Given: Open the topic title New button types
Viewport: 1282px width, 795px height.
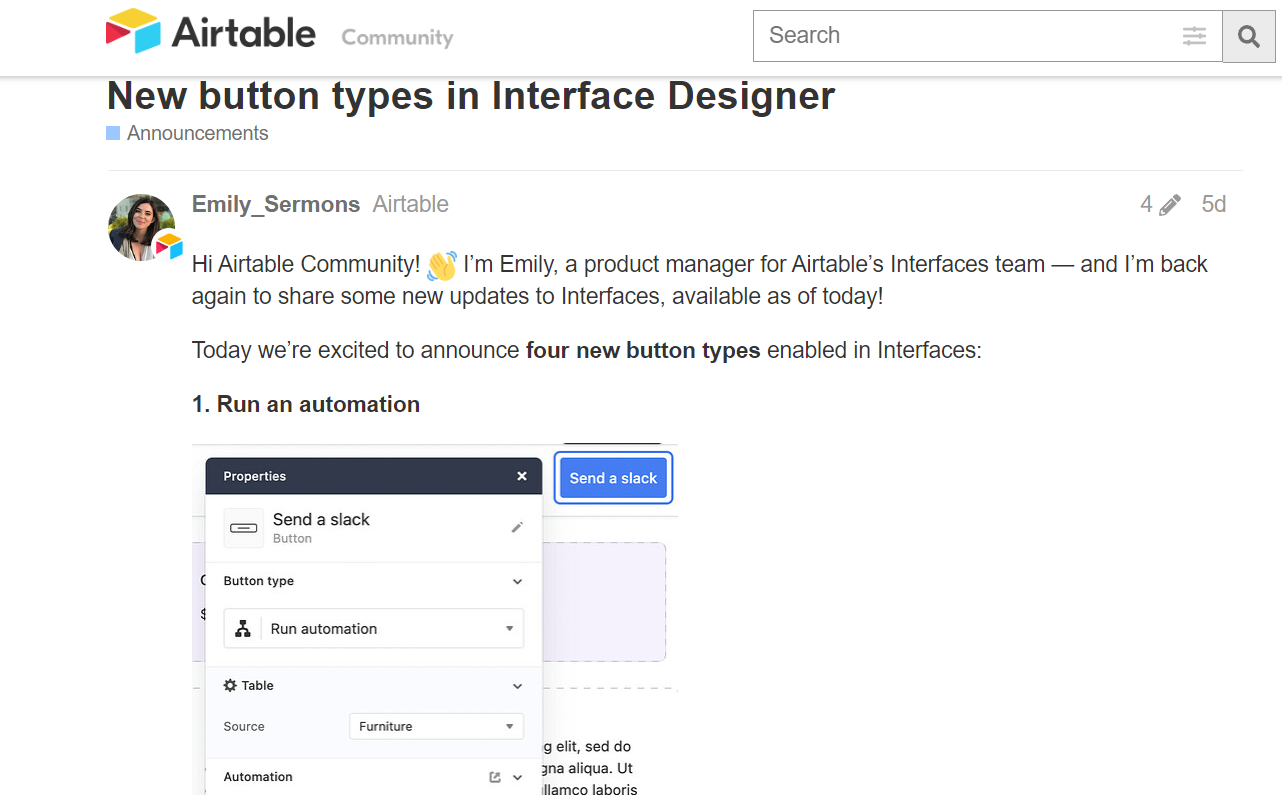Looking at the screenshot, I should tap(471, 96).
